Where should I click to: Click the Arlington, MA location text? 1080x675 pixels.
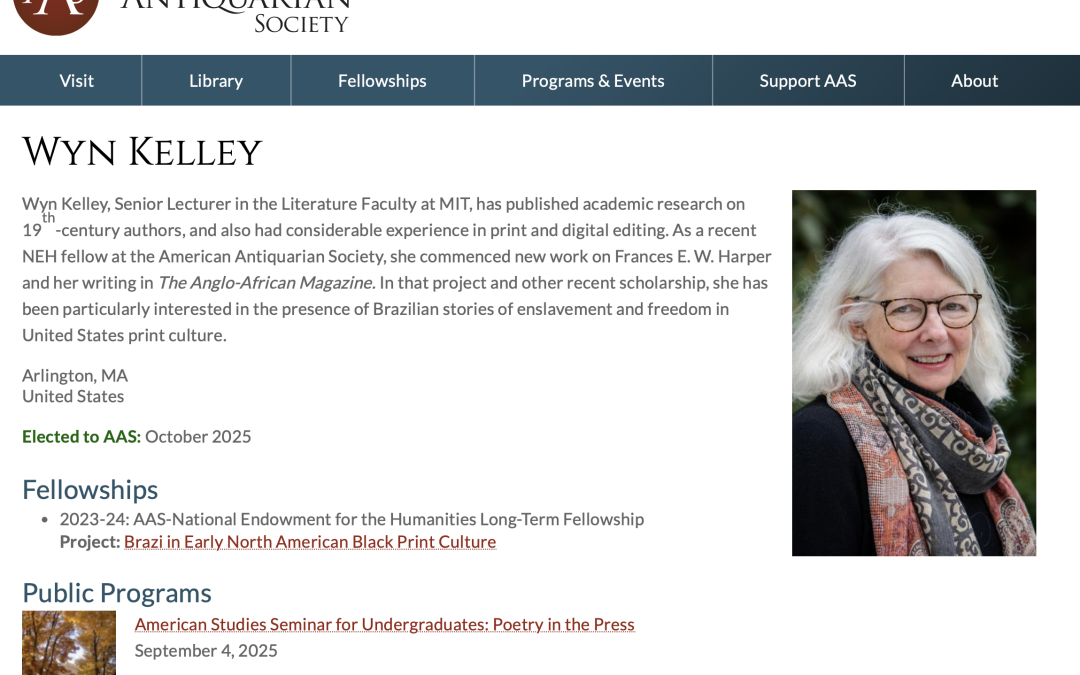pos(73,375)
